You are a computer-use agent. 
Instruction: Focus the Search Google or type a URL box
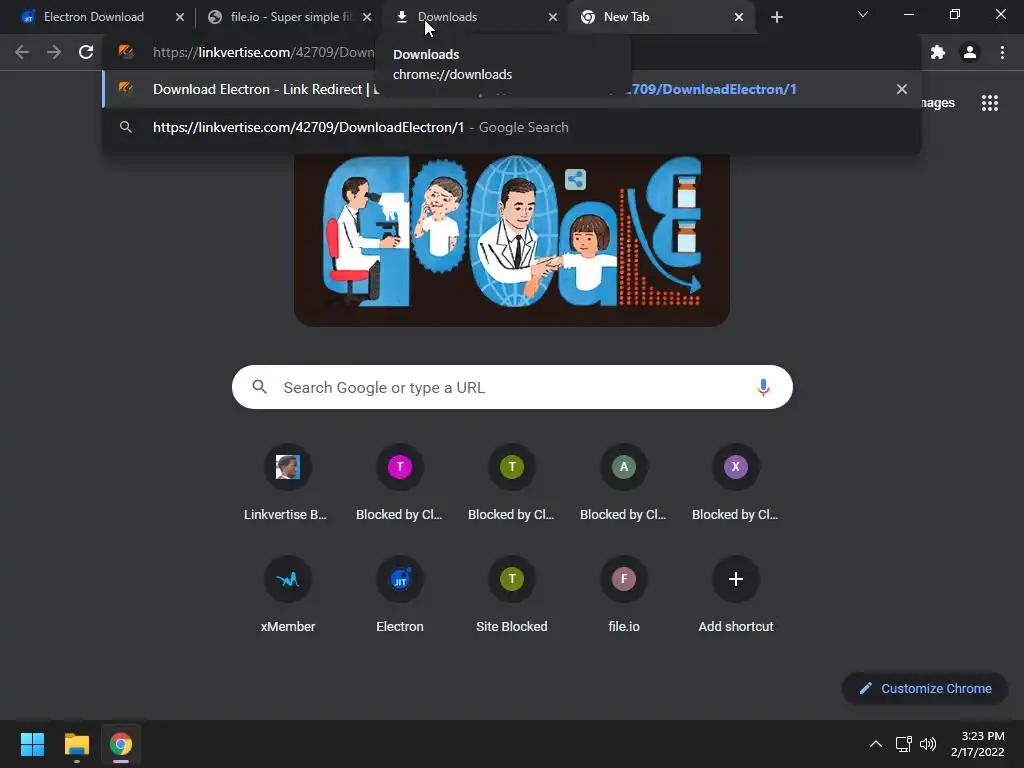(x=512, y=387)
